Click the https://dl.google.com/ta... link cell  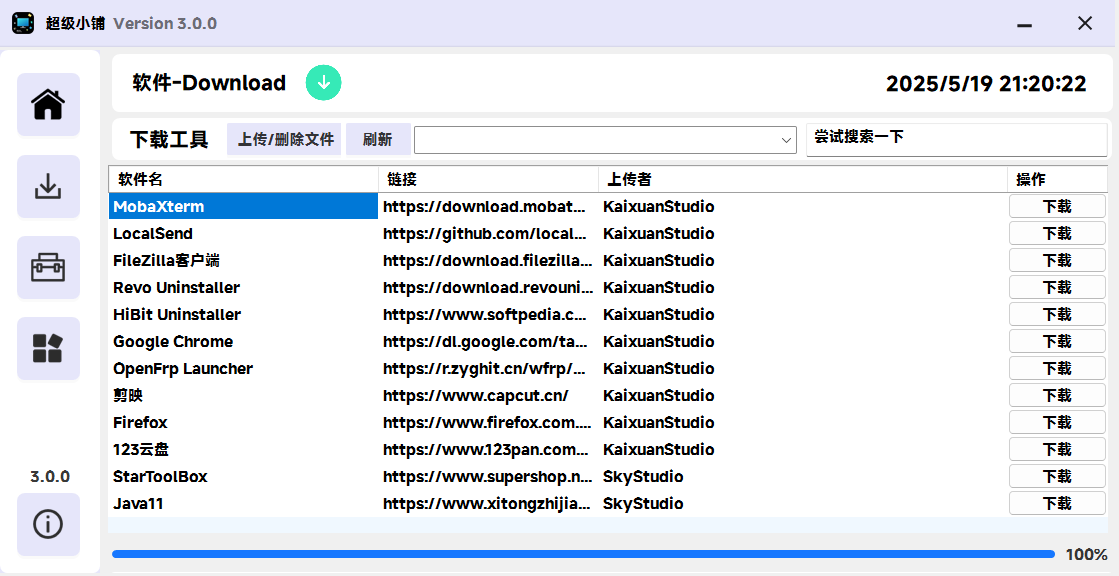488,342
